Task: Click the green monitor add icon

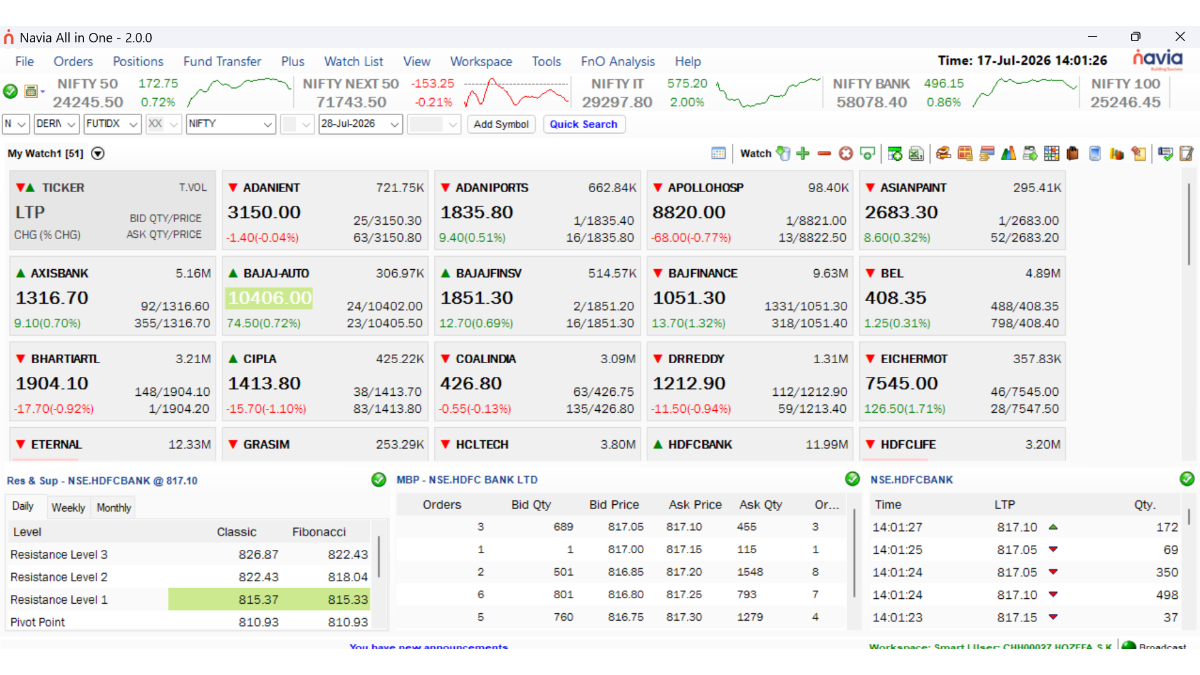Action: [x=867, y=153]
